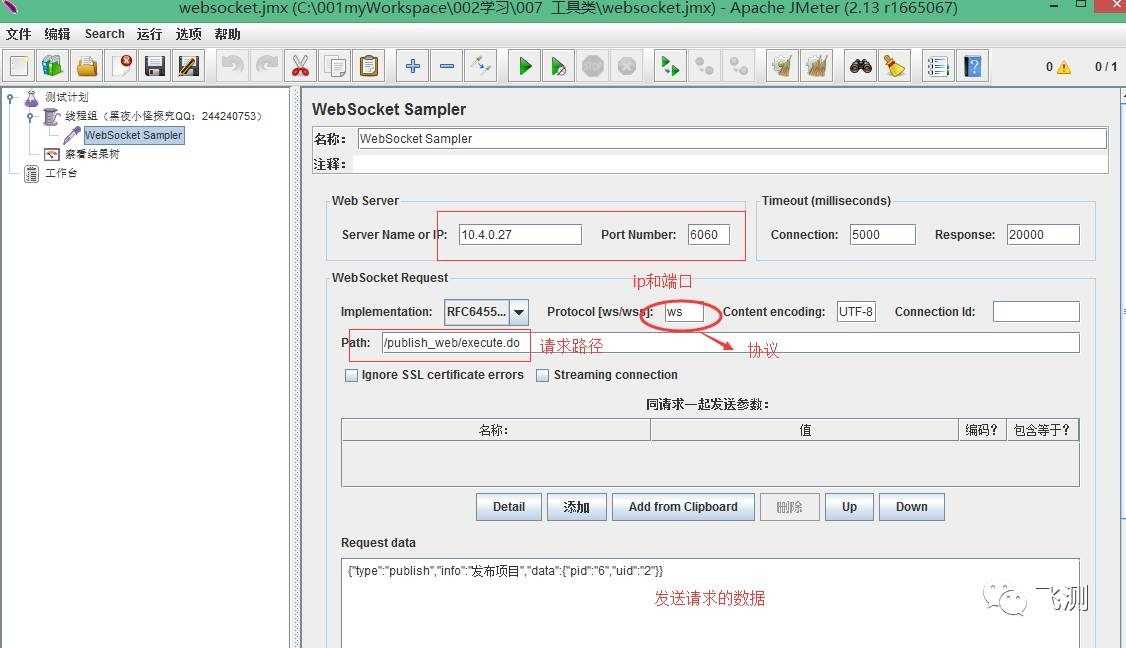Open Search with binoculars icon
The height and width of the screenshot is (648, 1126).
click(860, 67)
